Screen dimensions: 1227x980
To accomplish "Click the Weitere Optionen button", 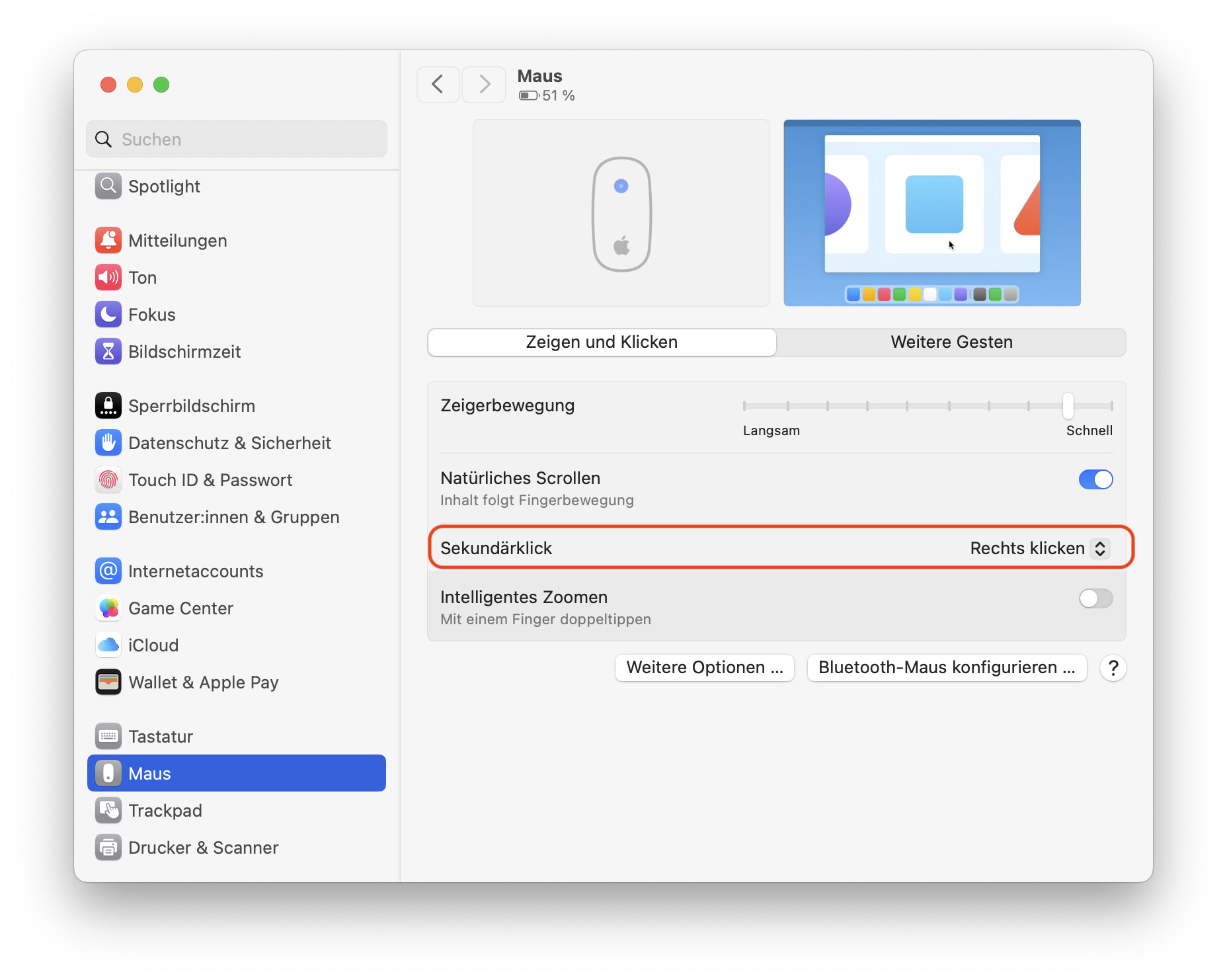I will click(704, 668).
